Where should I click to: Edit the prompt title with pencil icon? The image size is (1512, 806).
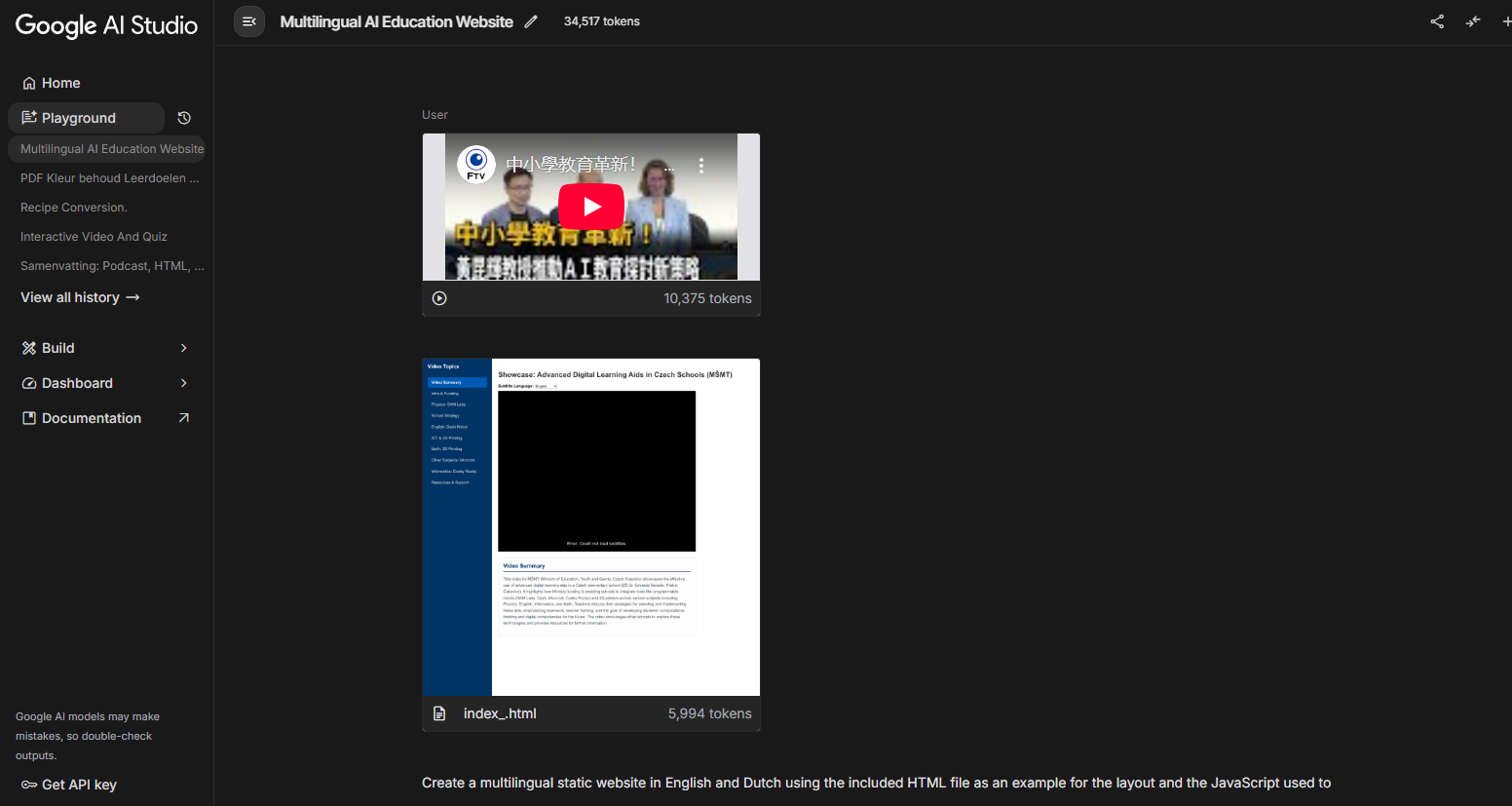click(x=531, y=21)
